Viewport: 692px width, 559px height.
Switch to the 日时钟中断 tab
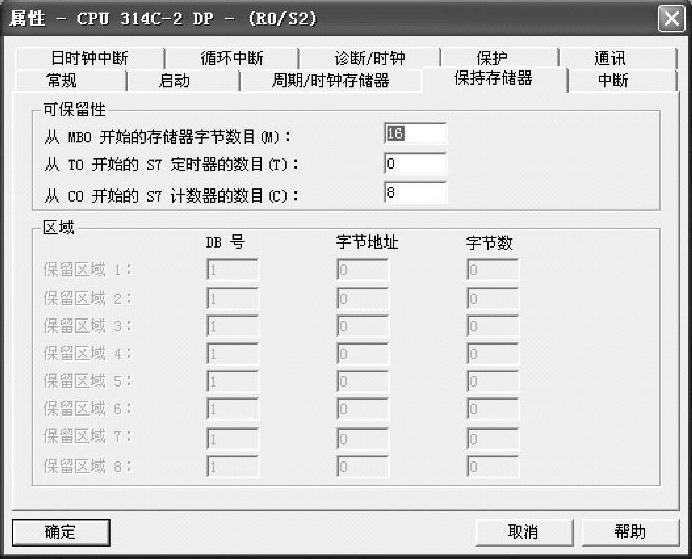(90, 58)
